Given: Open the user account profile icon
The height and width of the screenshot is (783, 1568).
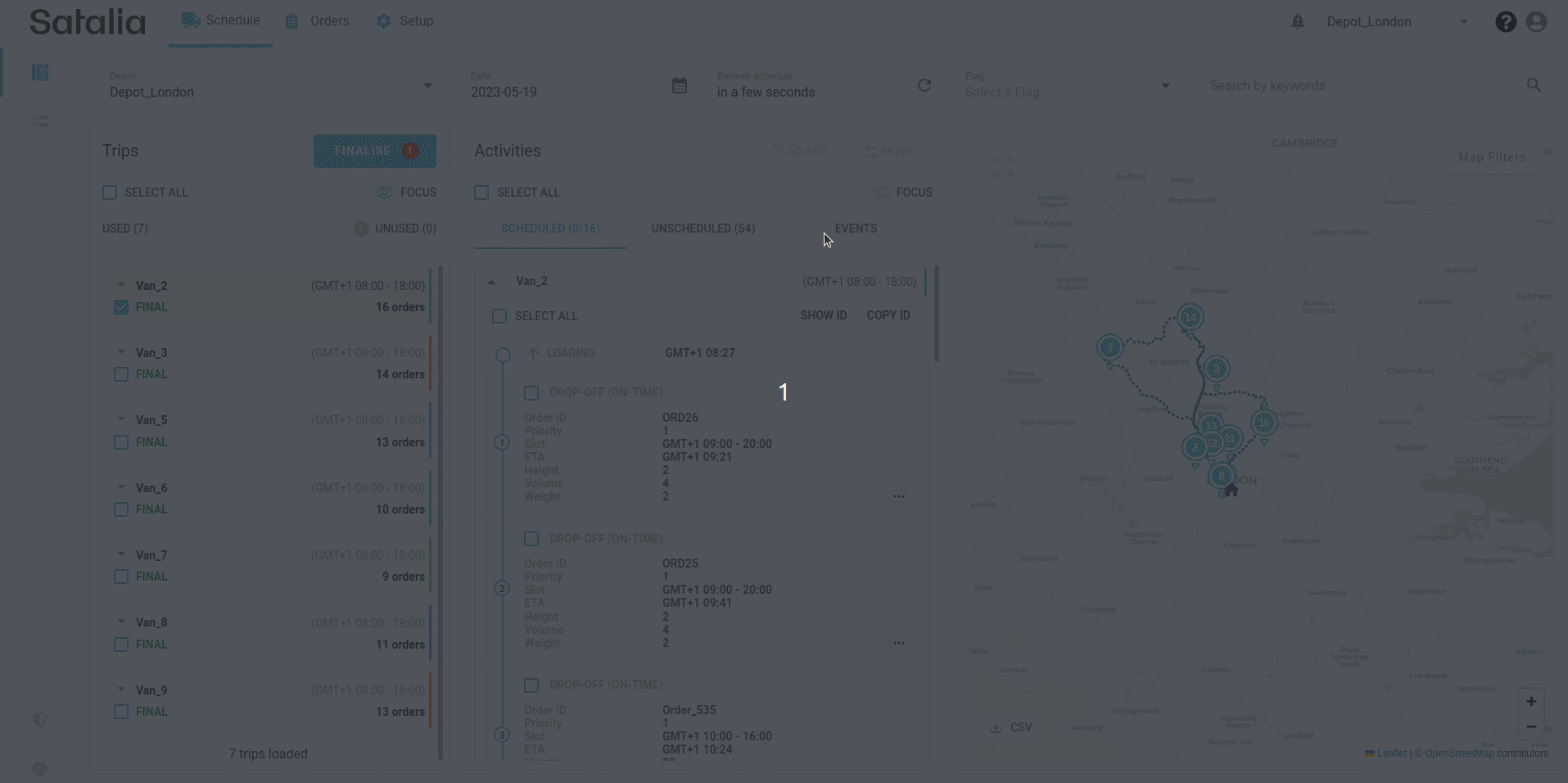Looking at the screenshot, I should point(1536,22).
